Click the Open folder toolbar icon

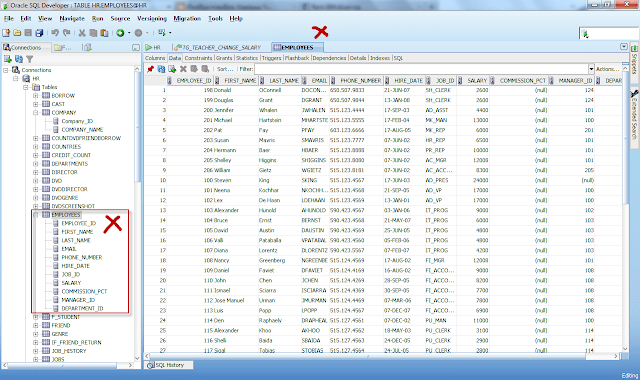[x=17, y=33]
